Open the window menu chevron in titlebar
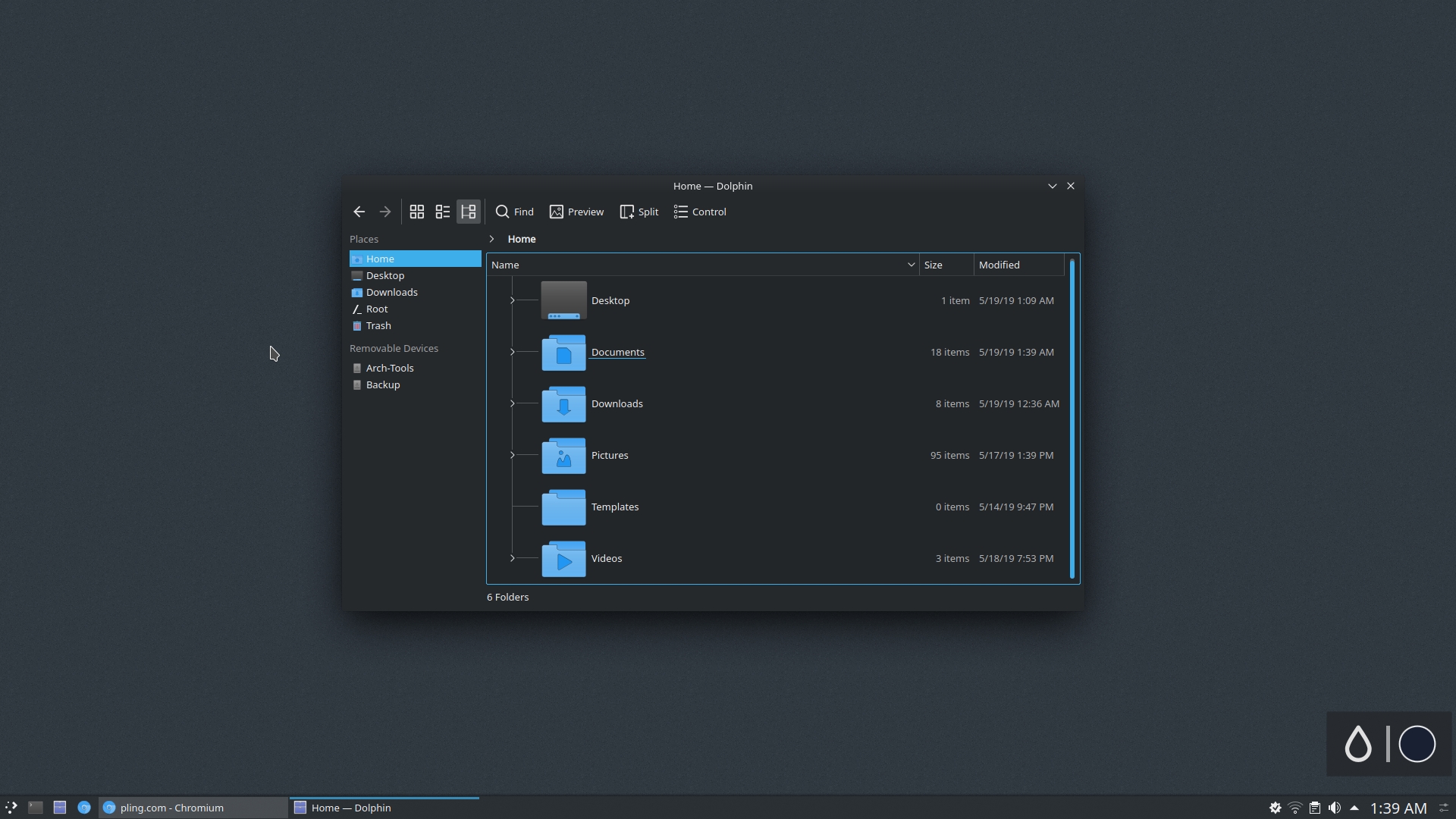 click(1053, 186)
